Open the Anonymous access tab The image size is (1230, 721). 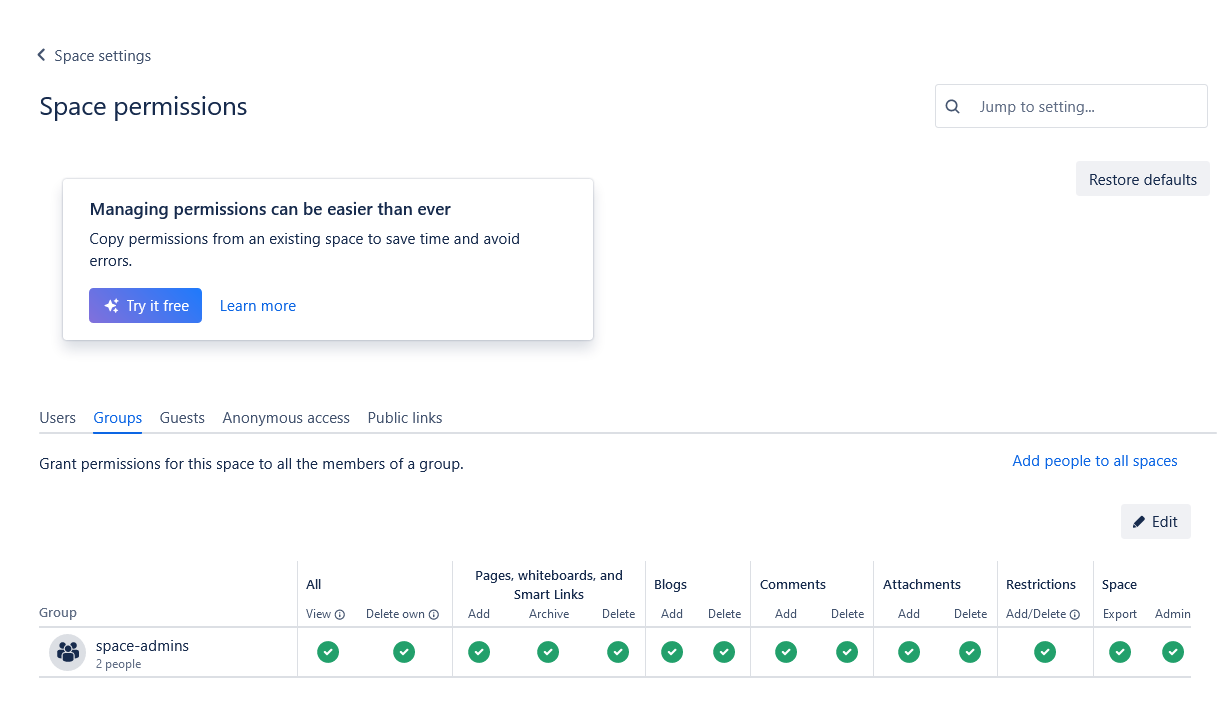pos(286,418)
